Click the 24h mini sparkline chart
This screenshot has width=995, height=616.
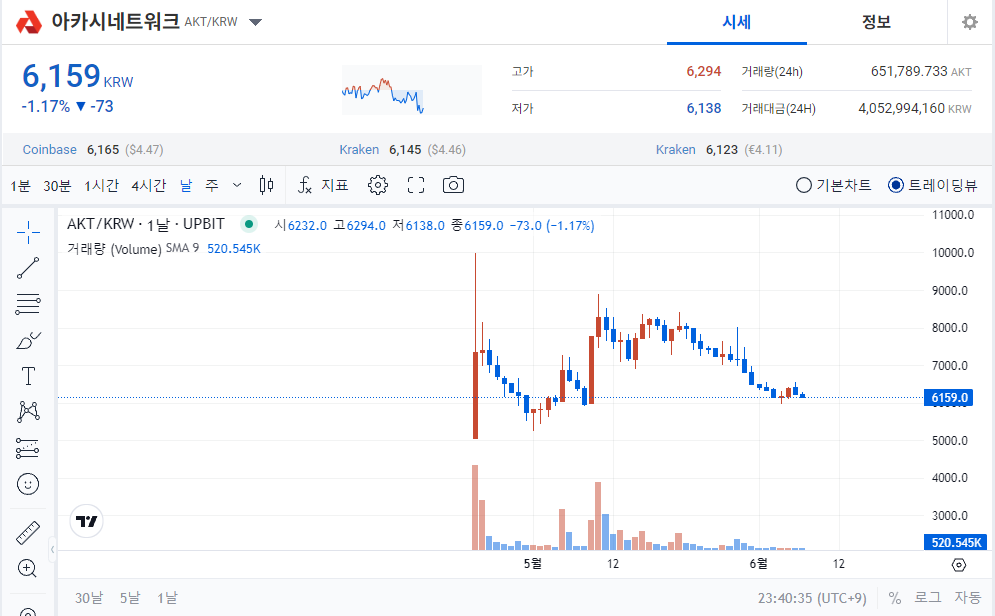412,90
